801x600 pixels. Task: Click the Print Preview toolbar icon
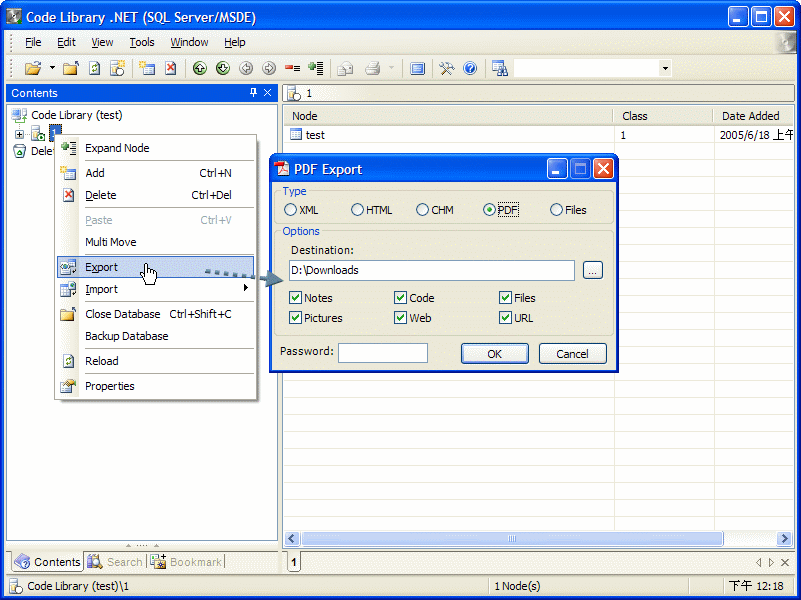[x=345, y=68]
